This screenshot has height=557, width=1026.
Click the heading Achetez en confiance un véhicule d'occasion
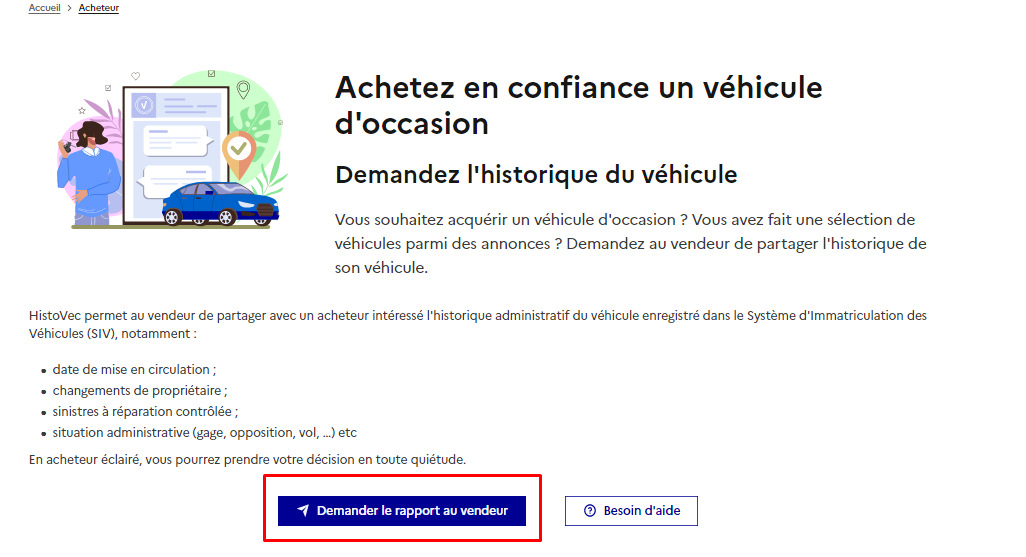click(x=578, y=105)
